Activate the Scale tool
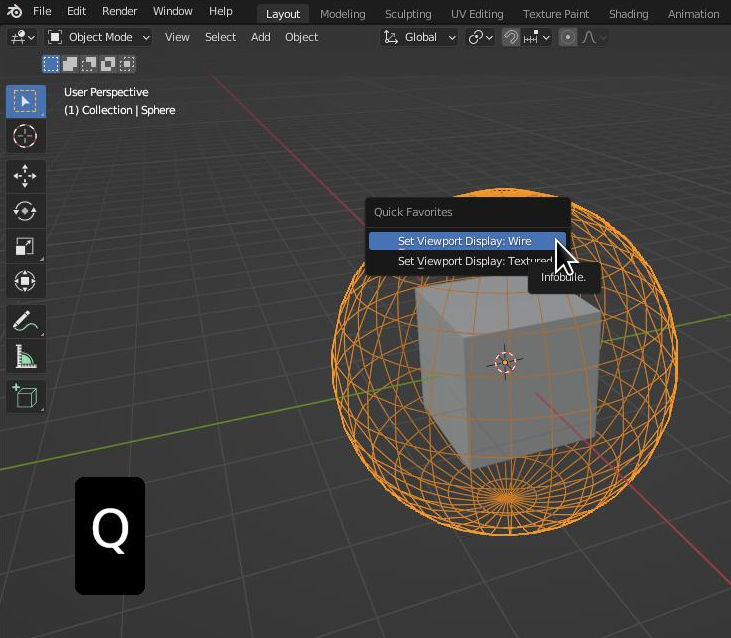 (25, 246)
